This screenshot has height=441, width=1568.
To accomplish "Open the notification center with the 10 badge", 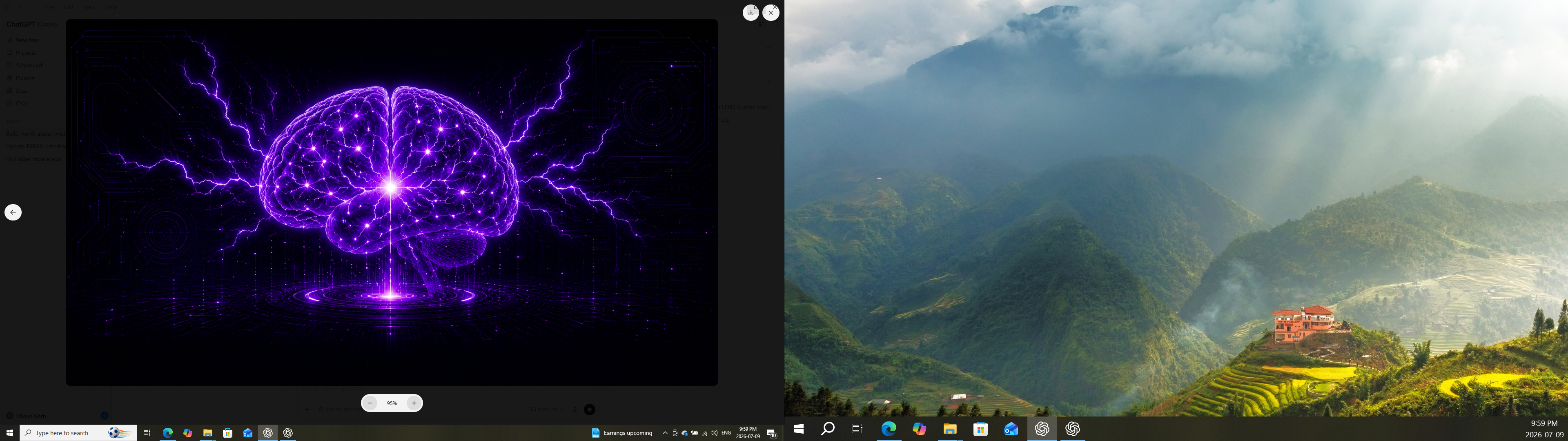I will point(771,433).
